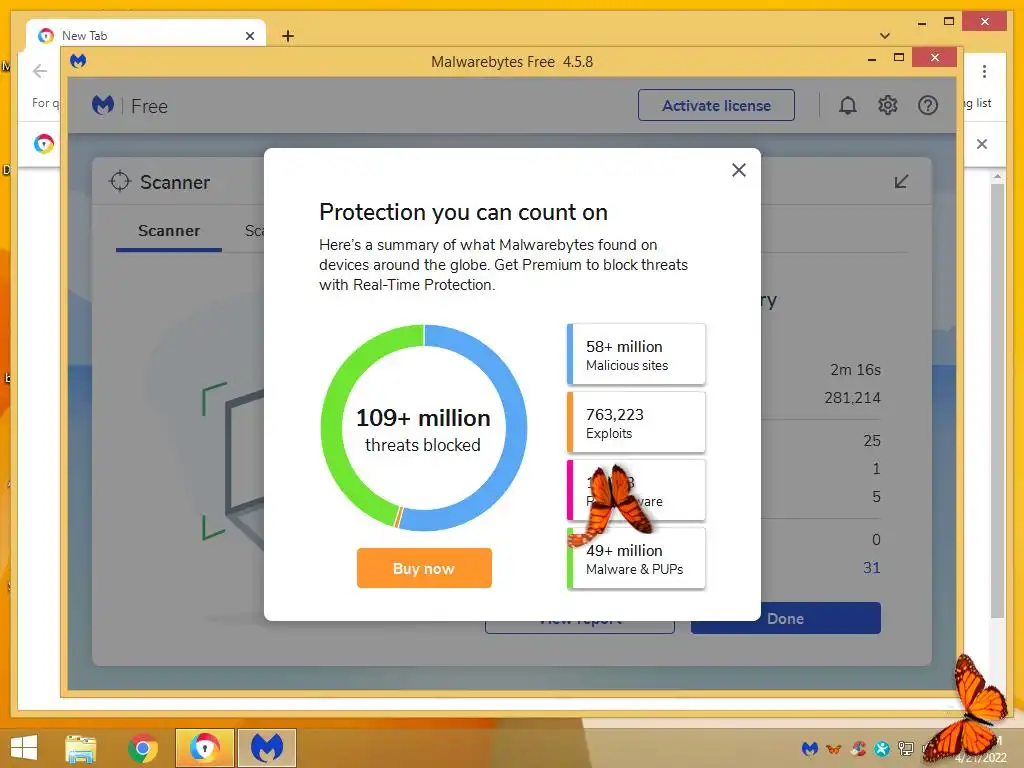
Task: Open the Windows Start button
Action: (24, 748)
